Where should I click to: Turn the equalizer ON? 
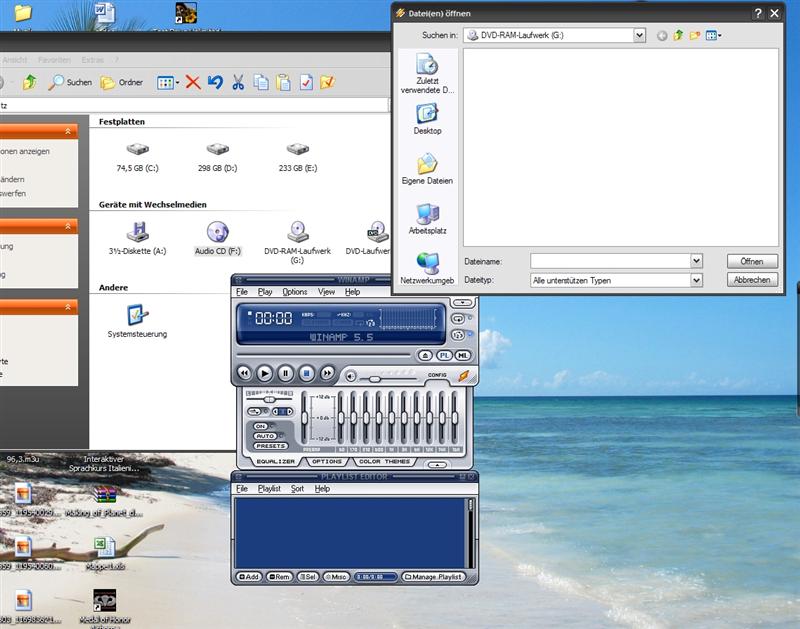[261, 426]
